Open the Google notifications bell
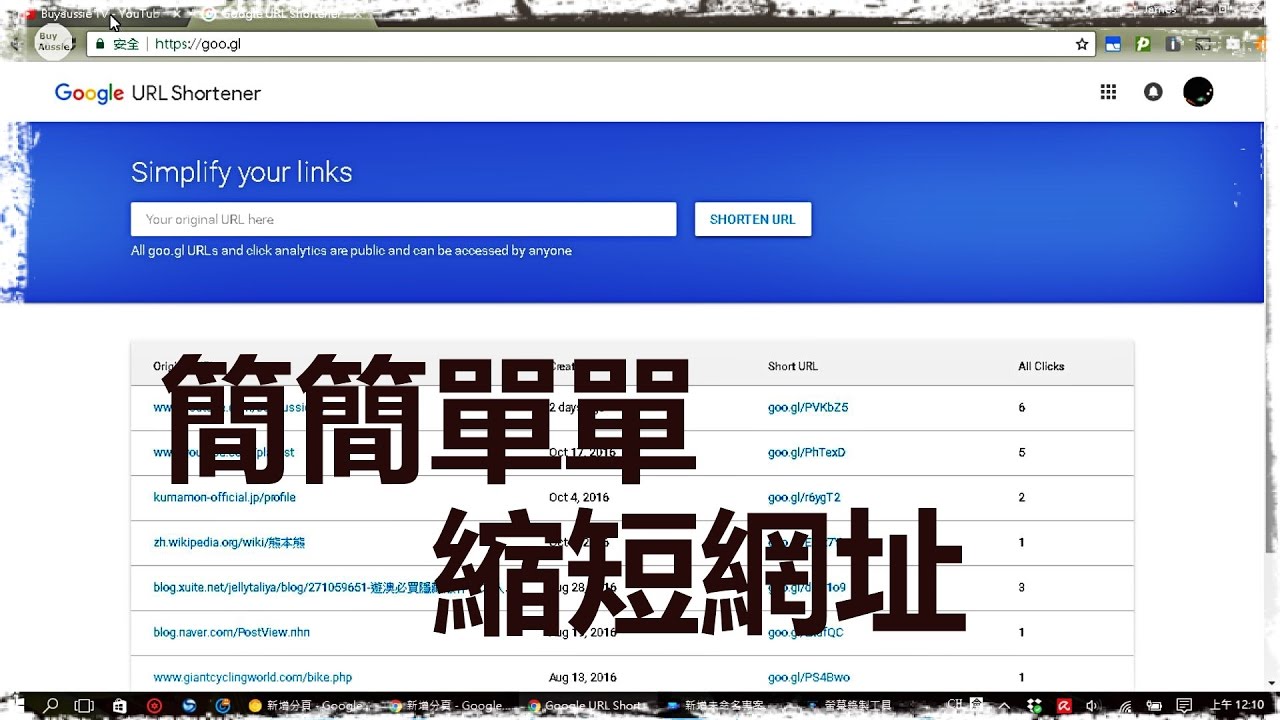1280x720 pixels. pyautogui.click(x=1153, y=92)
